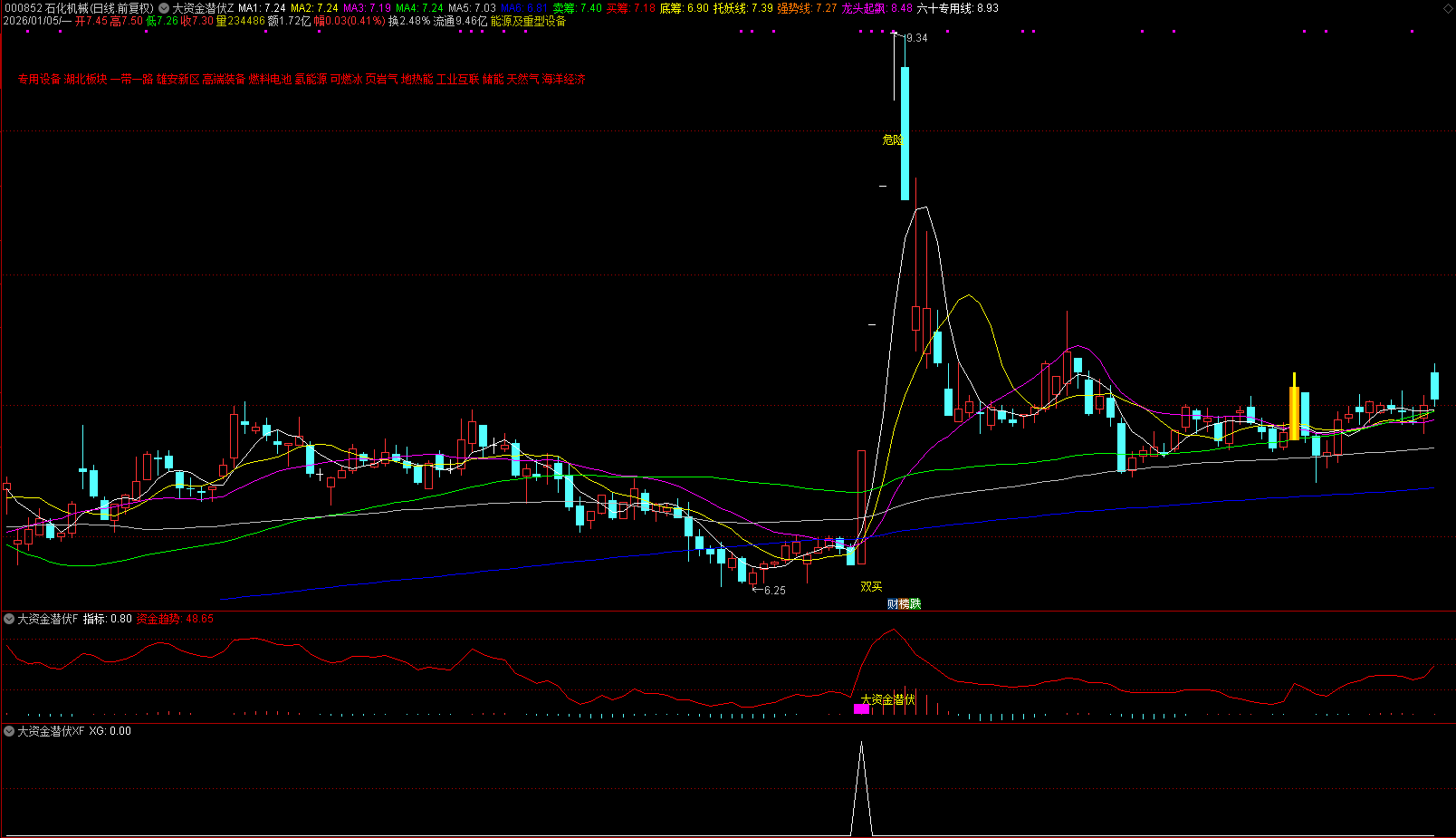Click the 榜 badge below the chart
1456x838 pixels.
pos(904,604)
